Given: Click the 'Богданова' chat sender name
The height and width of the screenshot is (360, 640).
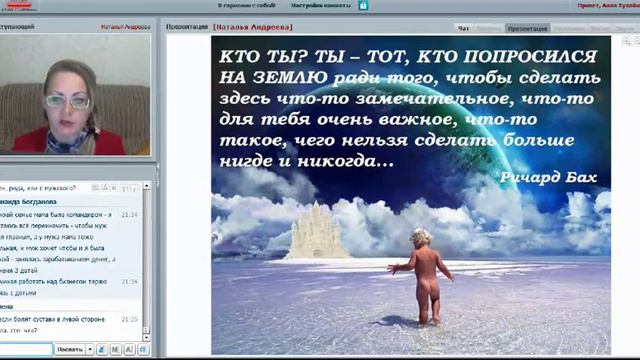Looking at the screenshot, I should coord(39,202).
